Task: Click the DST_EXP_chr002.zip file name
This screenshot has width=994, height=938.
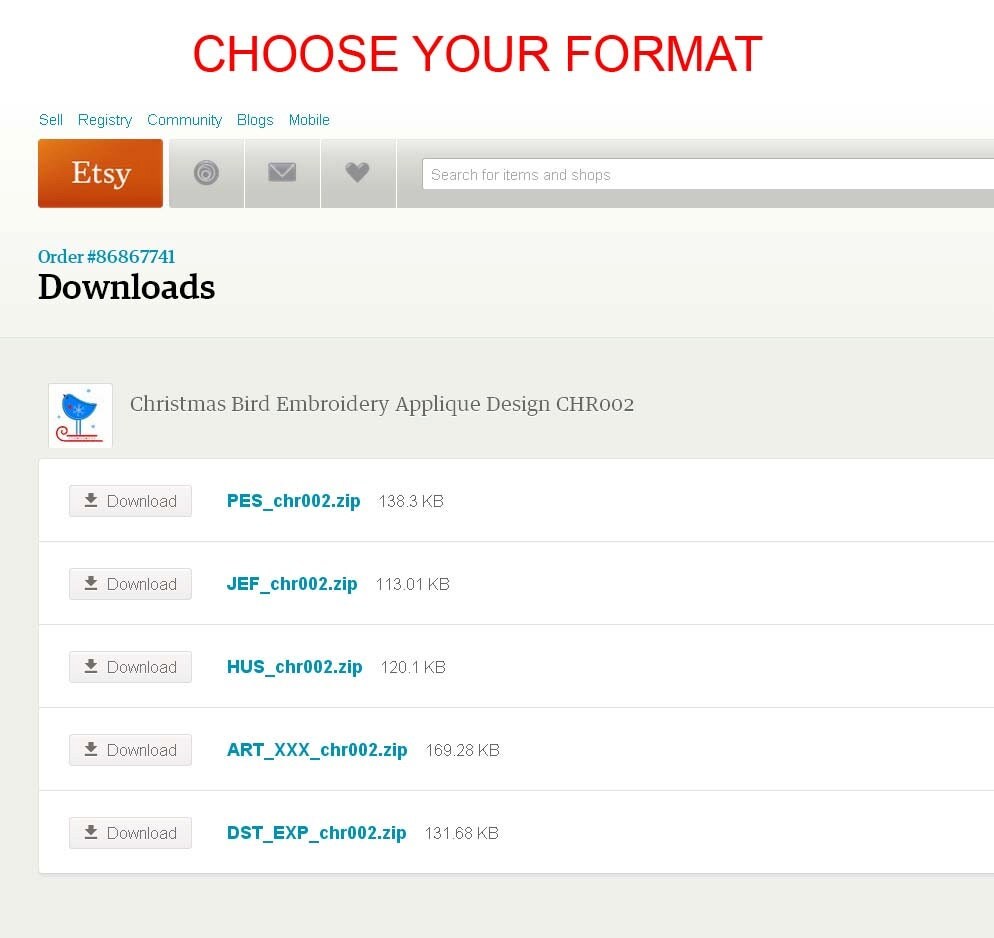Action: pyautogui.click(x=316, y=833)
